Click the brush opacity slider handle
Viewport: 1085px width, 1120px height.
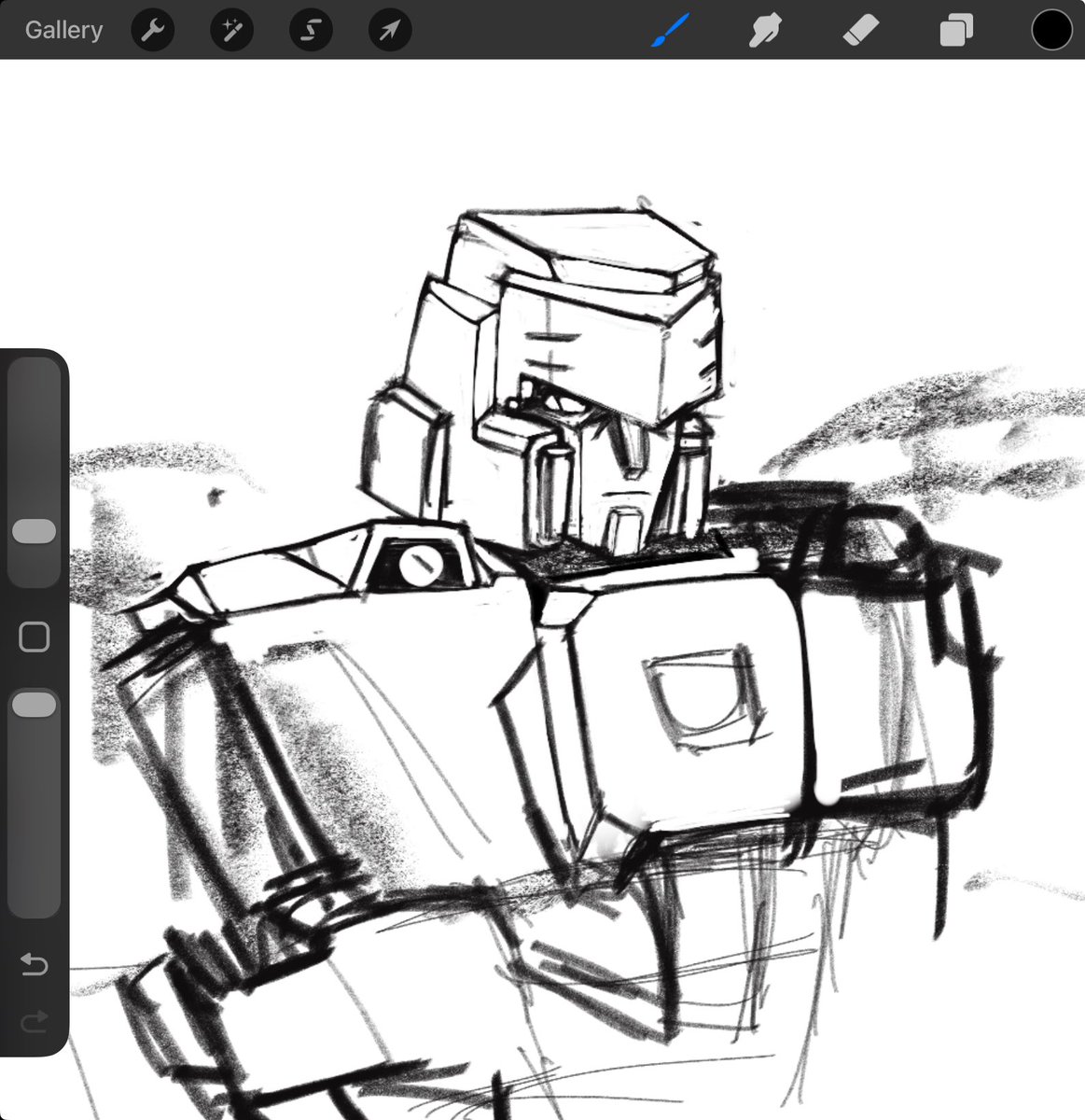coord(35,705)
